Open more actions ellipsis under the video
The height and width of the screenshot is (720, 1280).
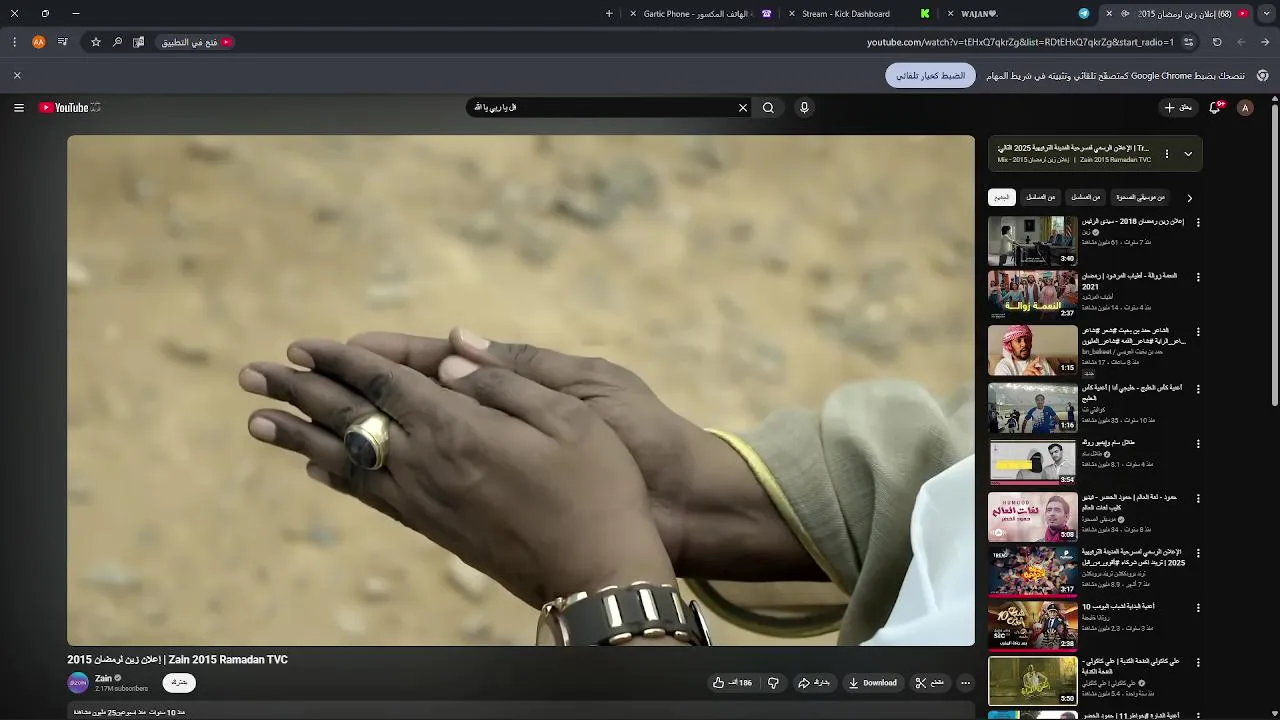965,683
